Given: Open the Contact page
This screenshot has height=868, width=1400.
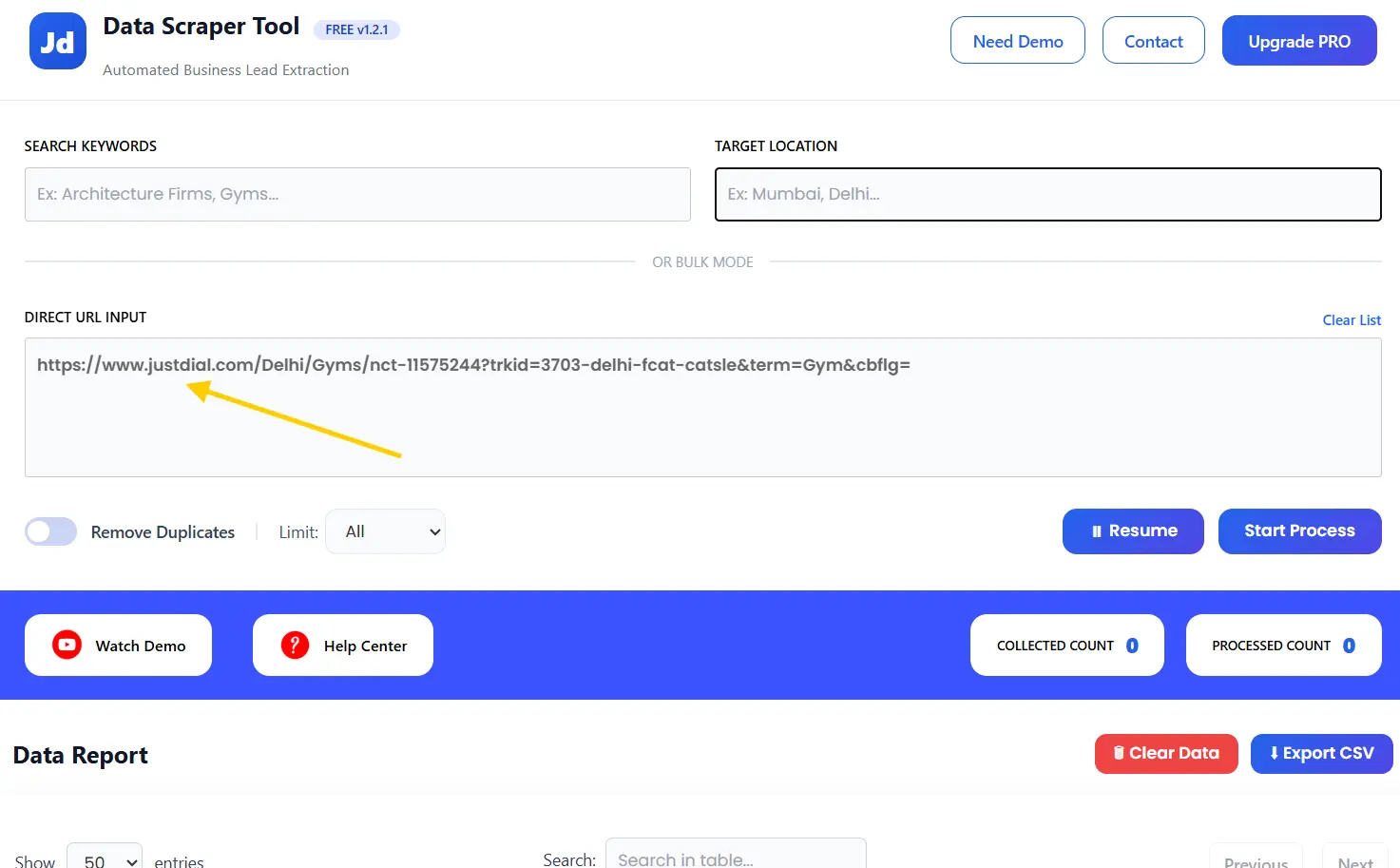Looking at the screenshot, I should [x=1153, y=40].
